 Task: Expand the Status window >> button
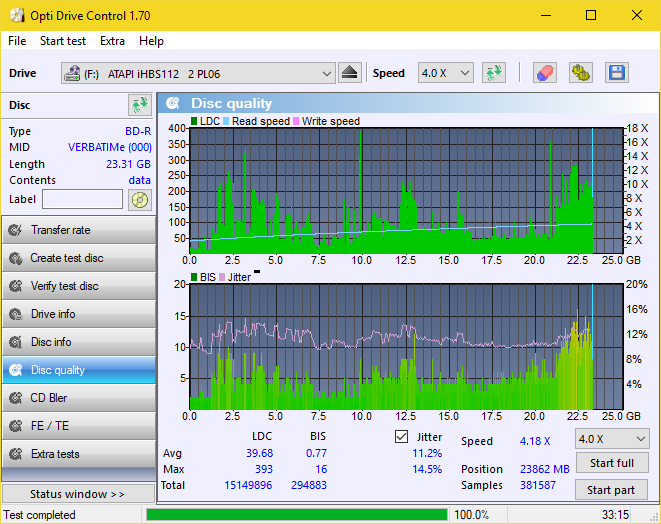coord(78,494)
